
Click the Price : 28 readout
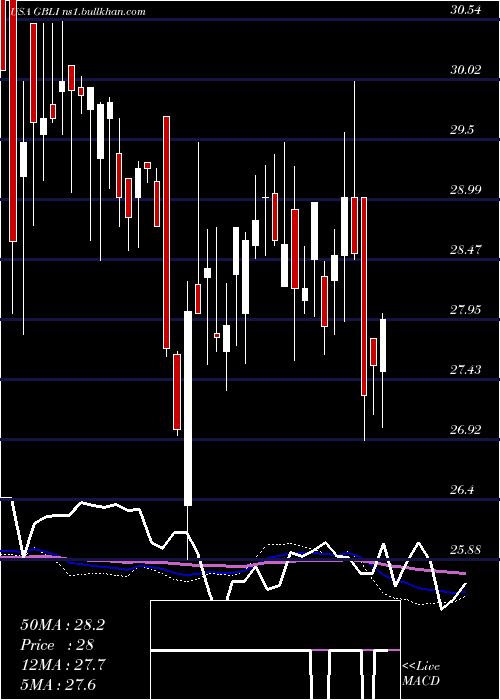(x=57, y=645)
